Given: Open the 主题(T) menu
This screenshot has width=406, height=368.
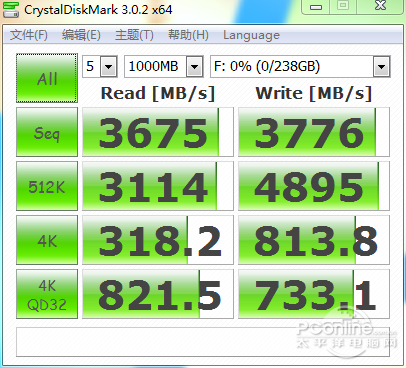Looking at the screenshot, I should coord(134,35).
